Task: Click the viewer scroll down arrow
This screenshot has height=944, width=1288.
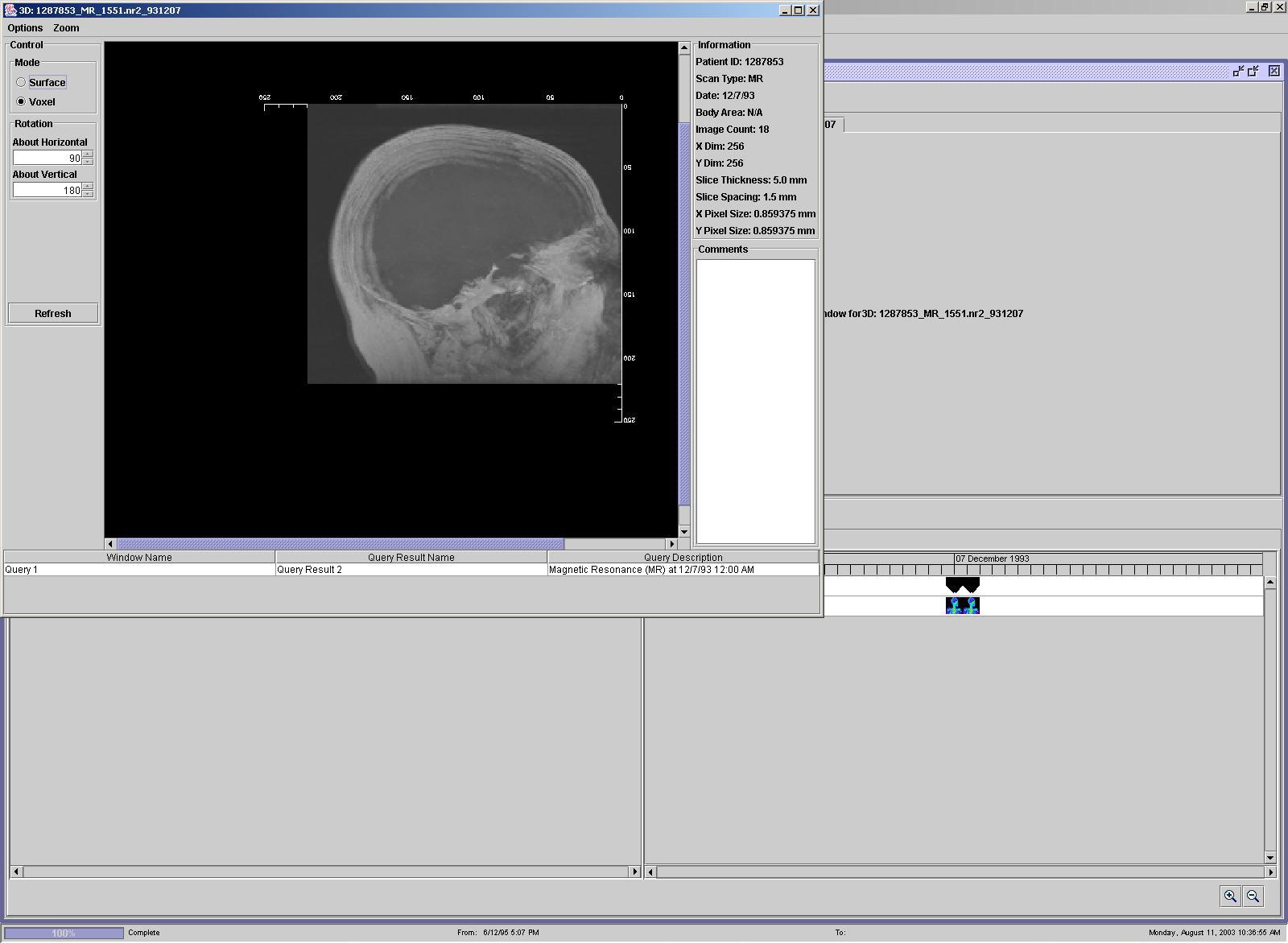Action: (x=684, y=531)
